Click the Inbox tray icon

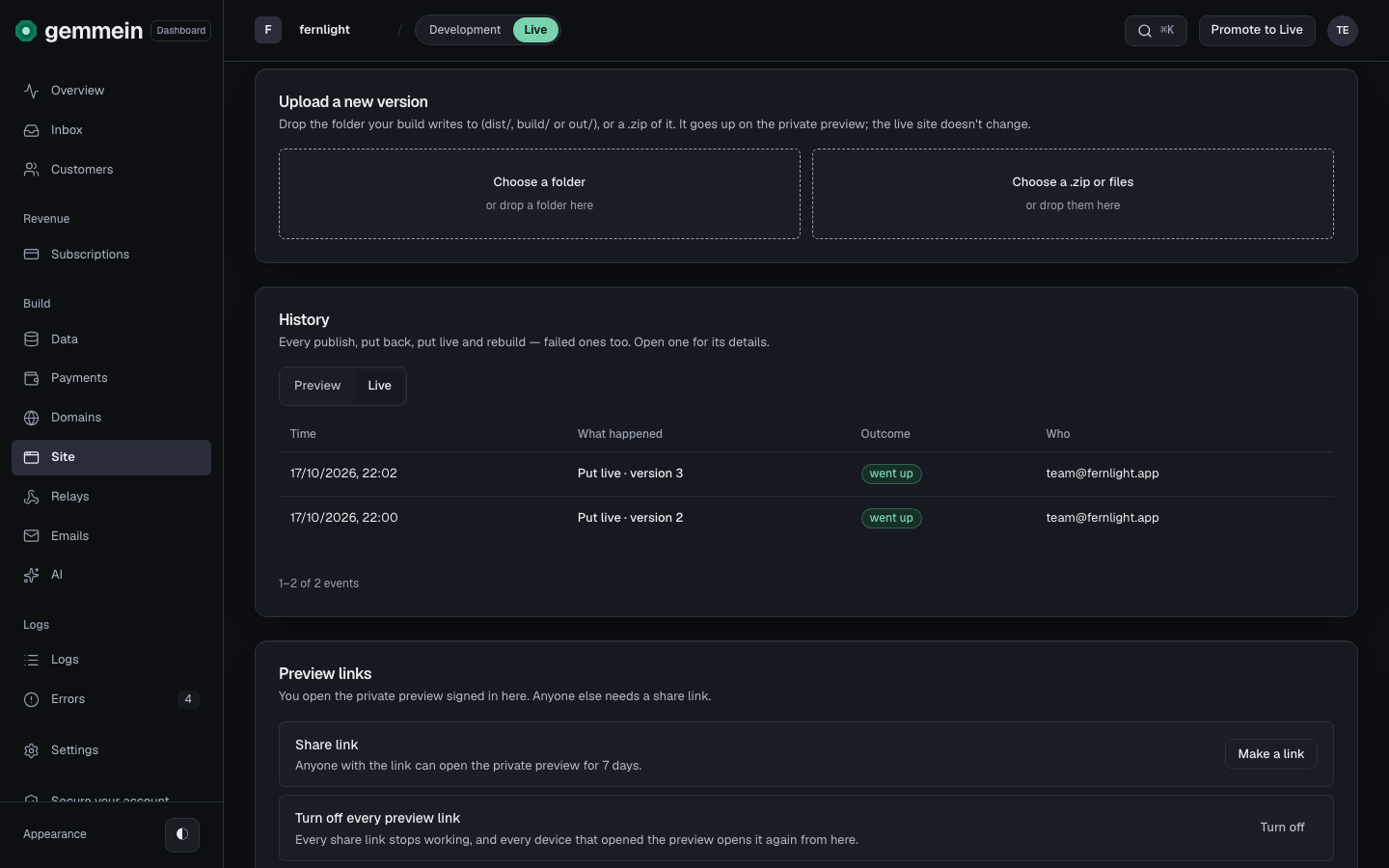[32, 130]
